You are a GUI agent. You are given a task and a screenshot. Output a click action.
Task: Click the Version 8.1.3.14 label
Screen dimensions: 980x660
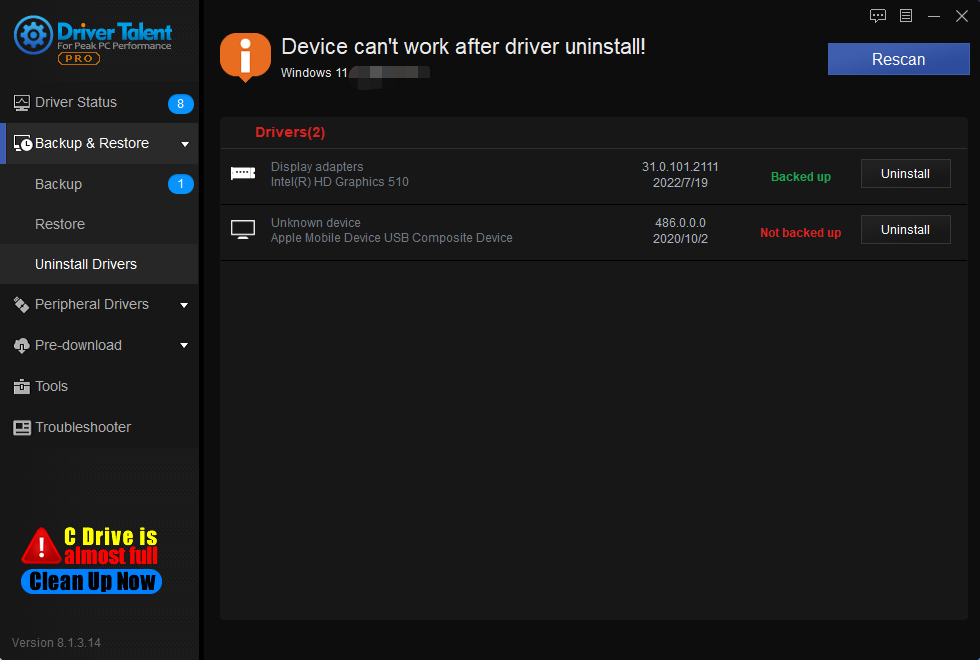[x=56, y=642]
